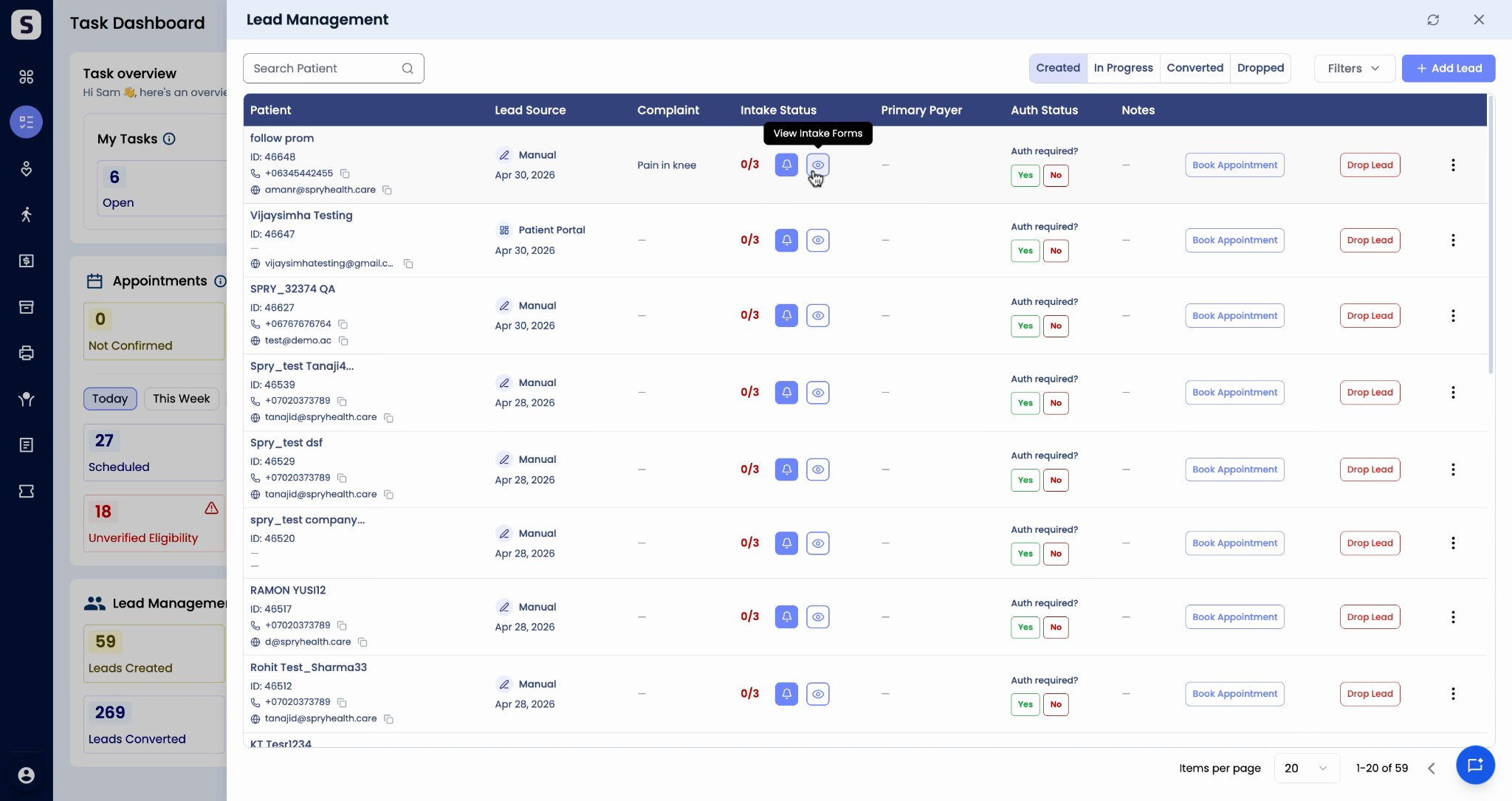Open the 59 Leads Created card

click(154, 654)
